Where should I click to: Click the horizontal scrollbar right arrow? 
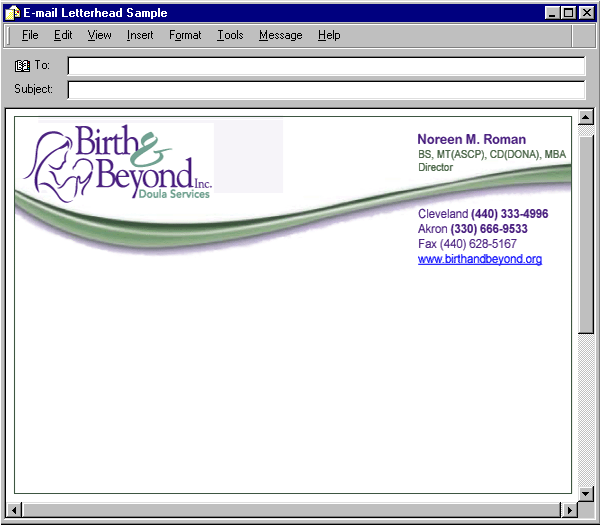click(570, 510)
